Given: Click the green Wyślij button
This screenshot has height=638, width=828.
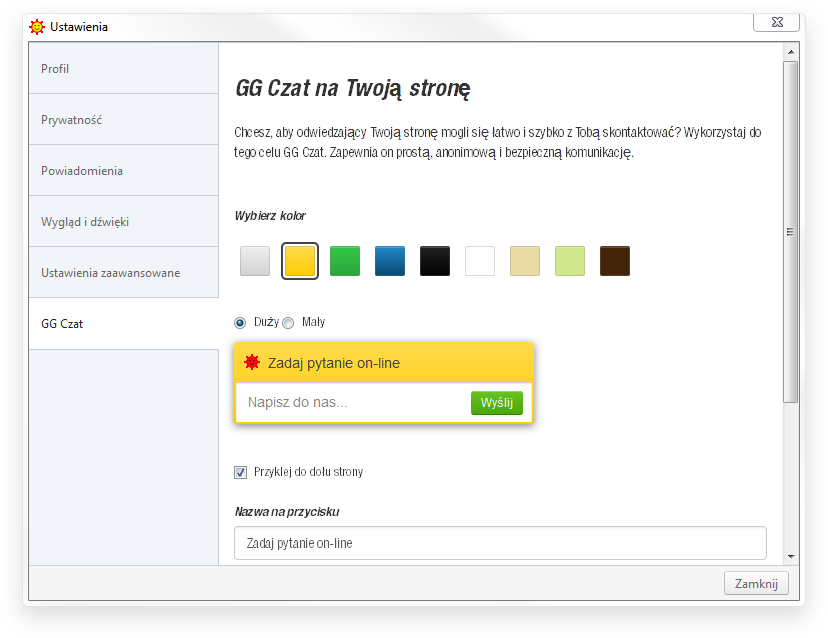Looking at the screenshot, I should pyautogui.click(x=496, y=403).
